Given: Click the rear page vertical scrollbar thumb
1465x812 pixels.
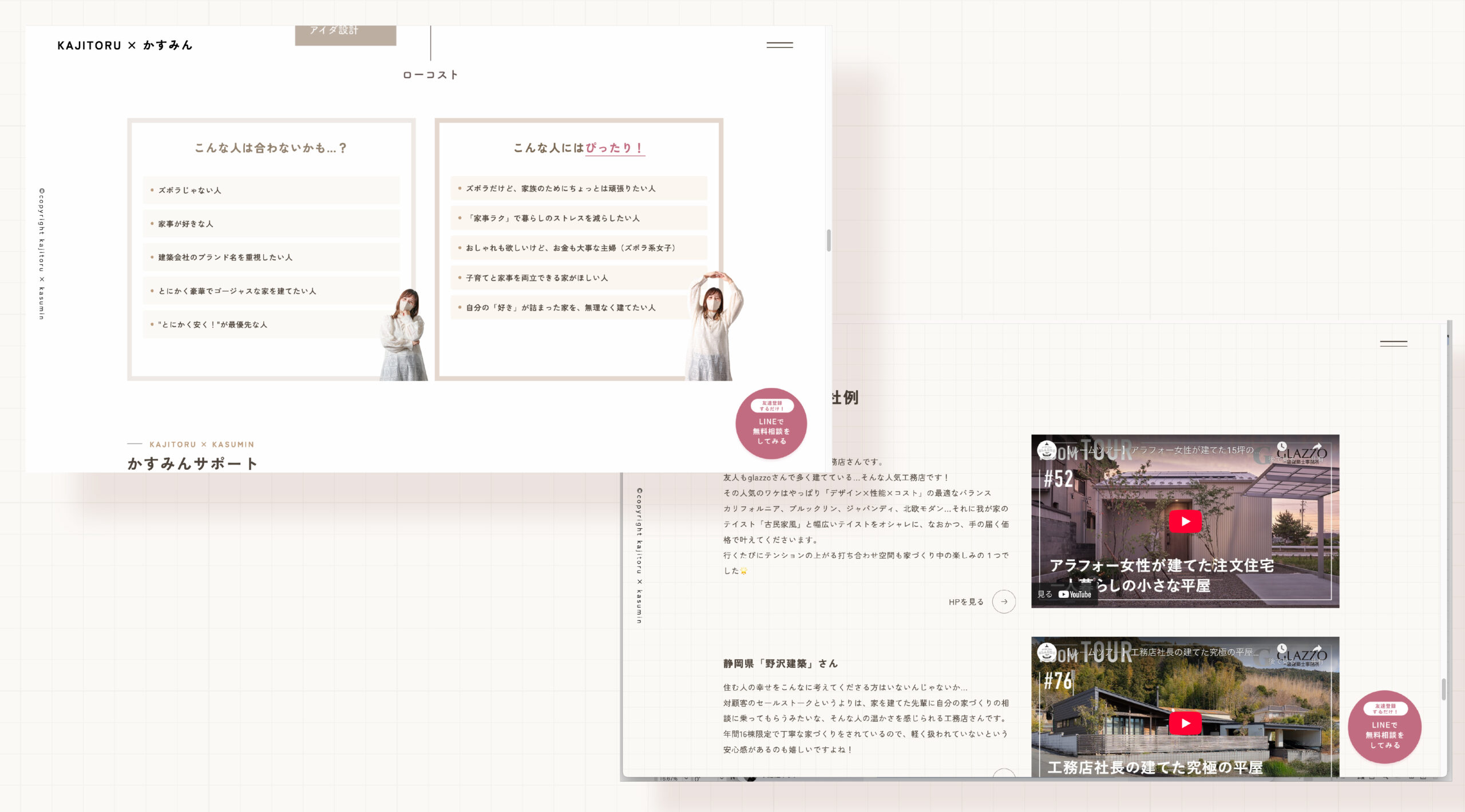Looking at the screenshot, I should 1443,689.
